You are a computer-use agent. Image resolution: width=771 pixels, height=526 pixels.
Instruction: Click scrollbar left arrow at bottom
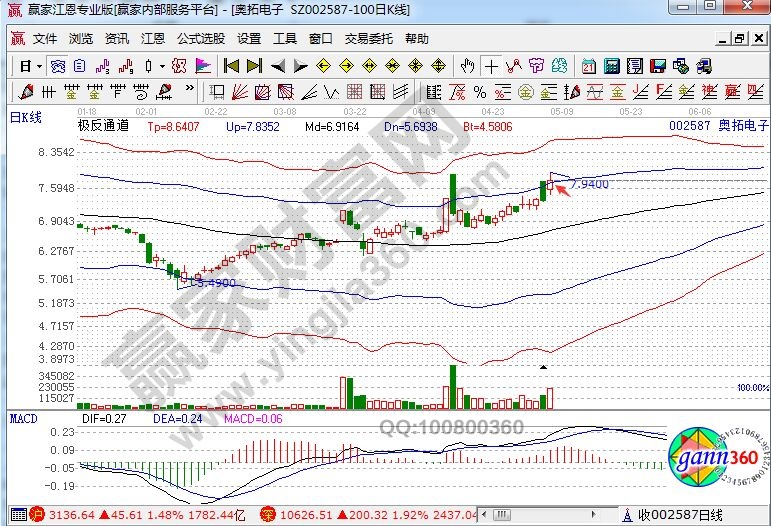(x=485, y=515)
